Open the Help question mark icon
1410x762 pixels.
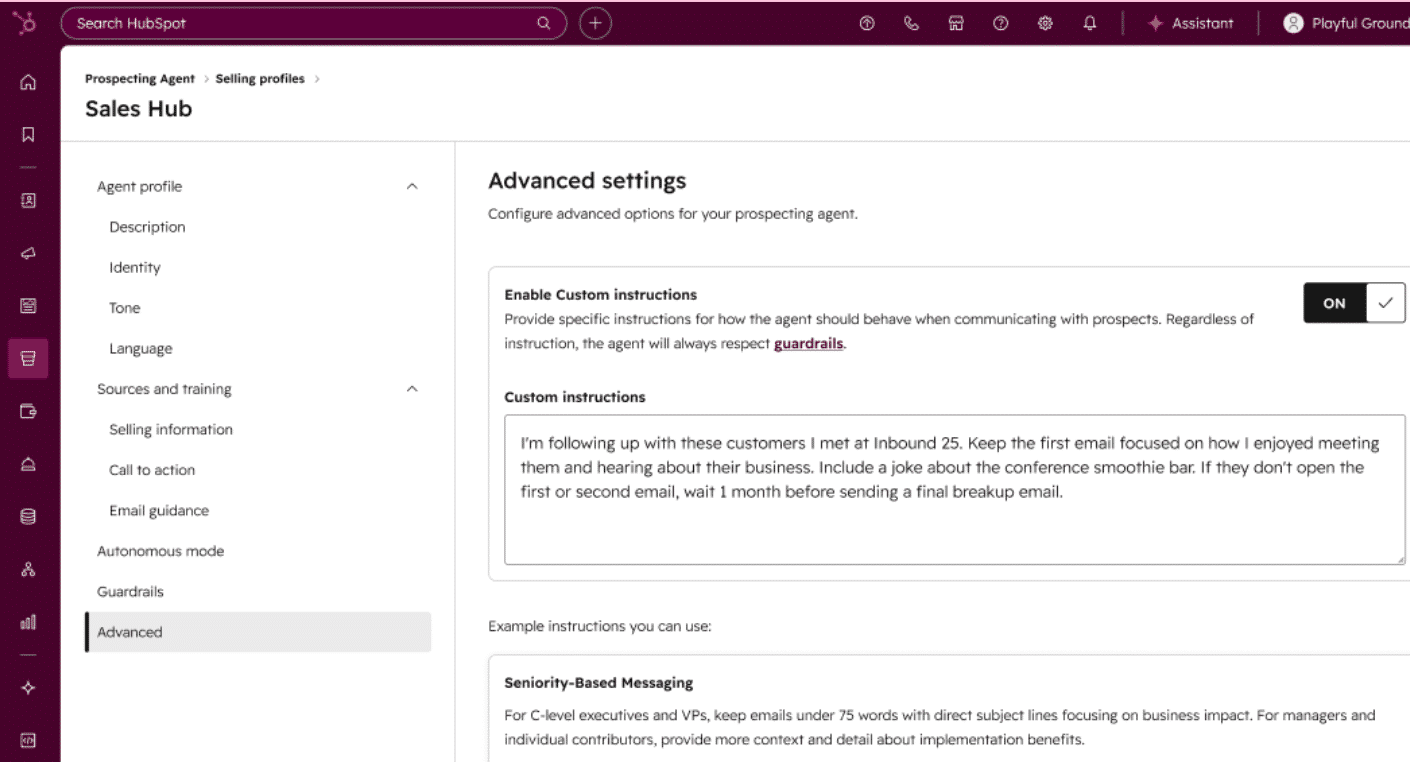click(x=1000, y=23)
